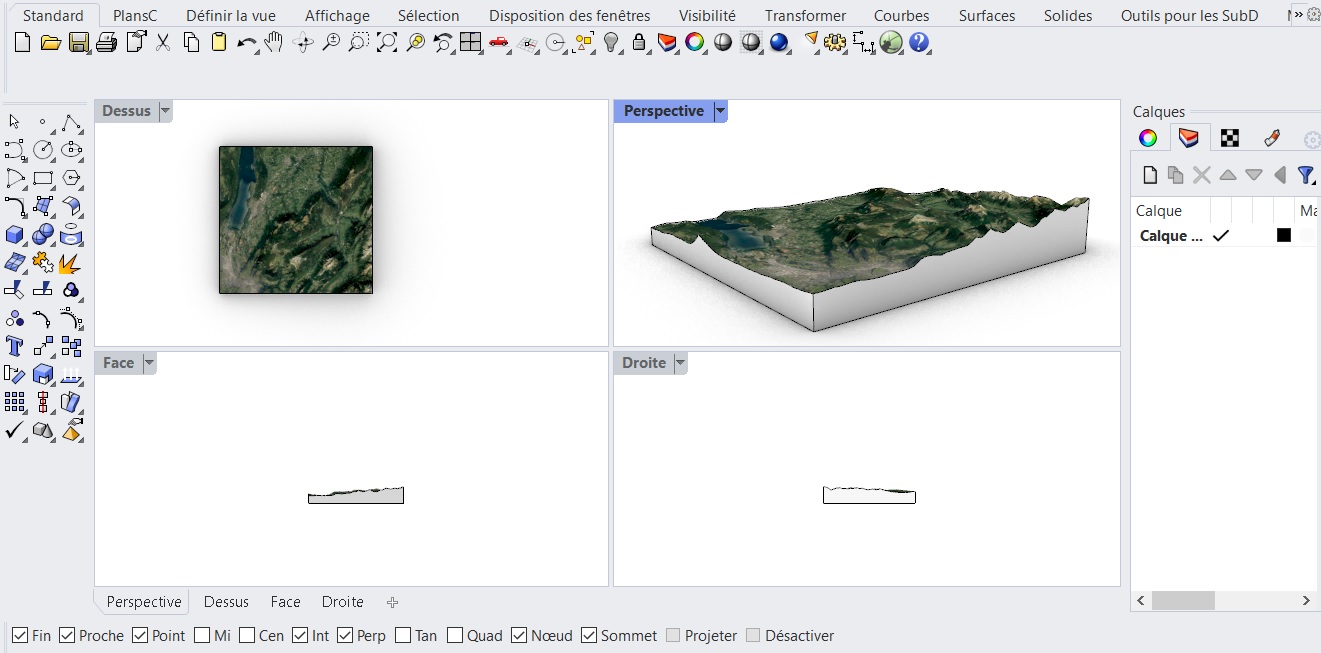Select the Zoom Extents tool
This screenshot has height=653, width=1321.
[x=387, y=43]
